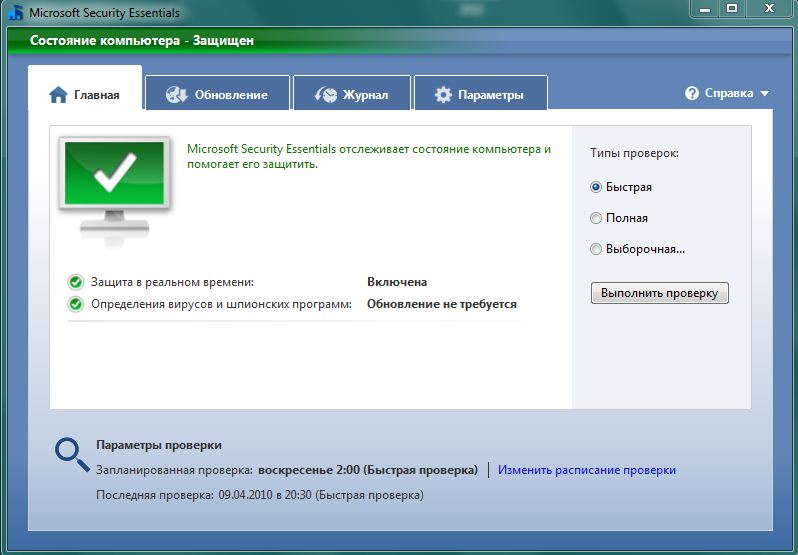Open the Журнал tab
Viewport: 798px width, 555px height.
[x=352, y=93]
